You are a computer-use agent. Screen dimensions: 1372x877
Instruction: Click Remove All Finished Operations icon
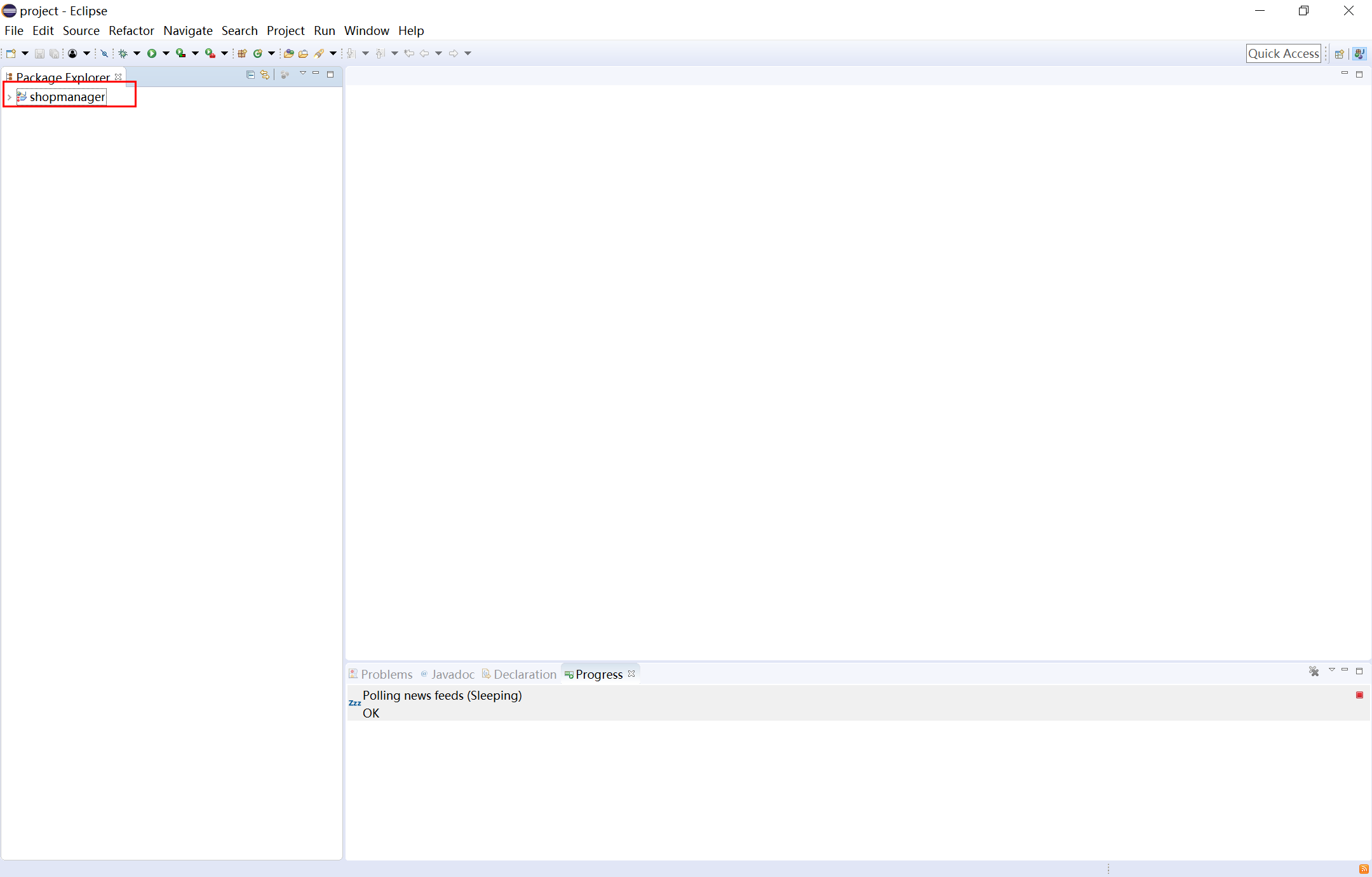[x=1314, y=671]
